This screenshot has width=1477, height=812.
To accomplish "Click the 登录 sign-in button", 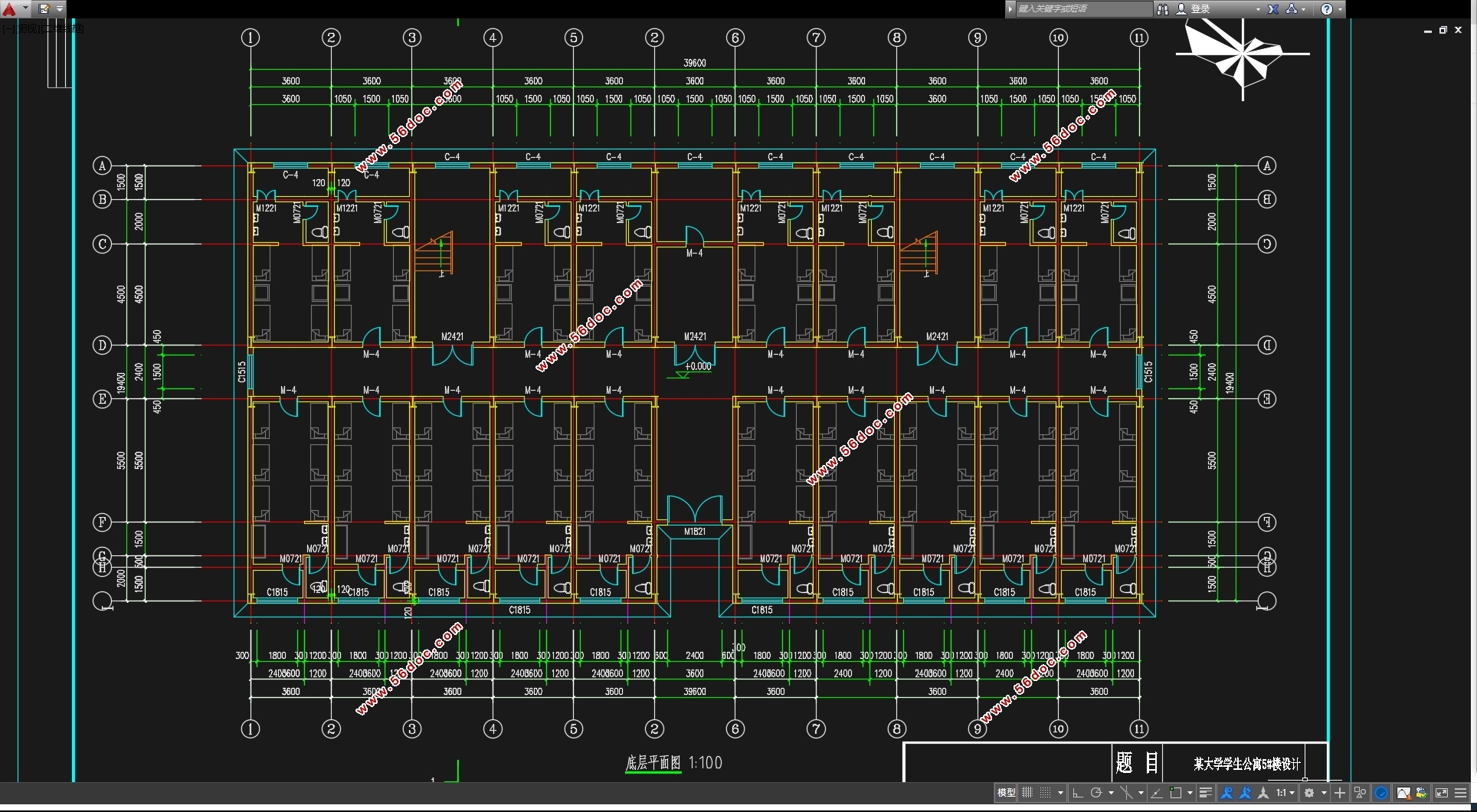I will (x=1200, y=9).
